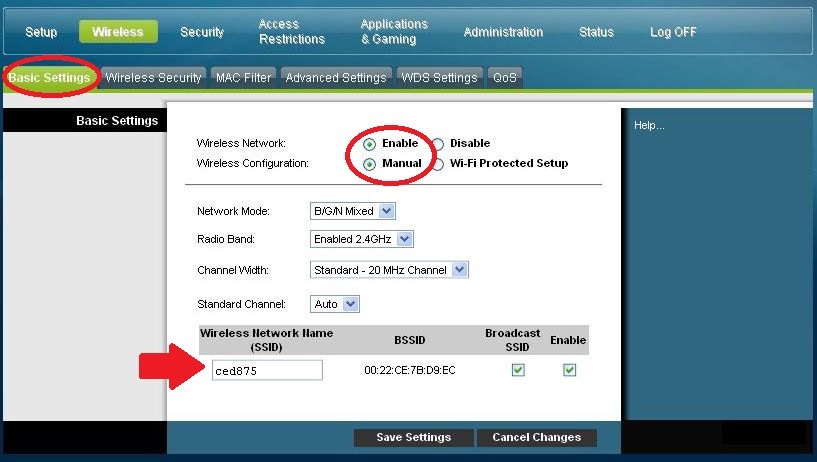Choose Manual wireless configuration

pyautogui.click(x=369, y=165)
